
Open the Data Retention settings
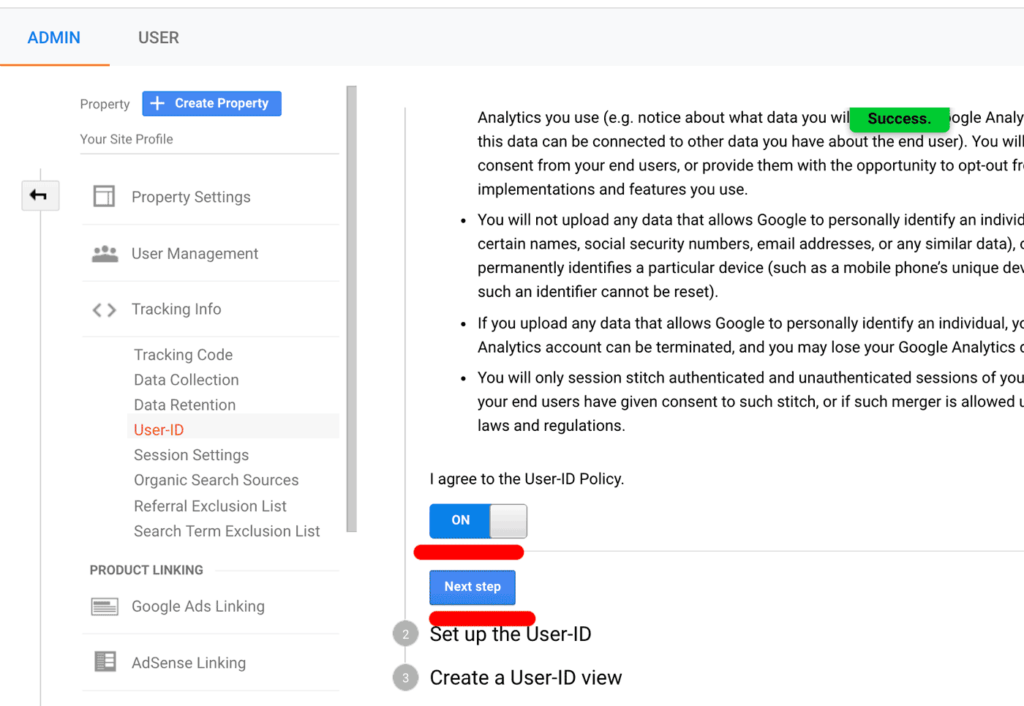pyautogui.click(x=184, y=404)
